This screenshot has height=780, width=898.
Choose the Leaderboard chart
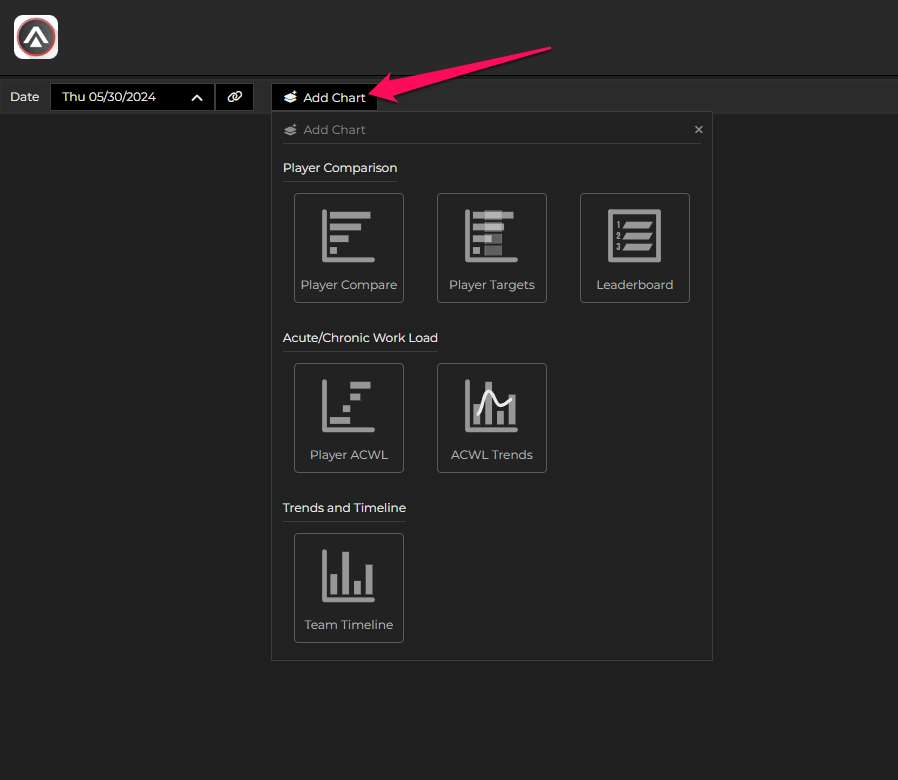click(635, 248)
